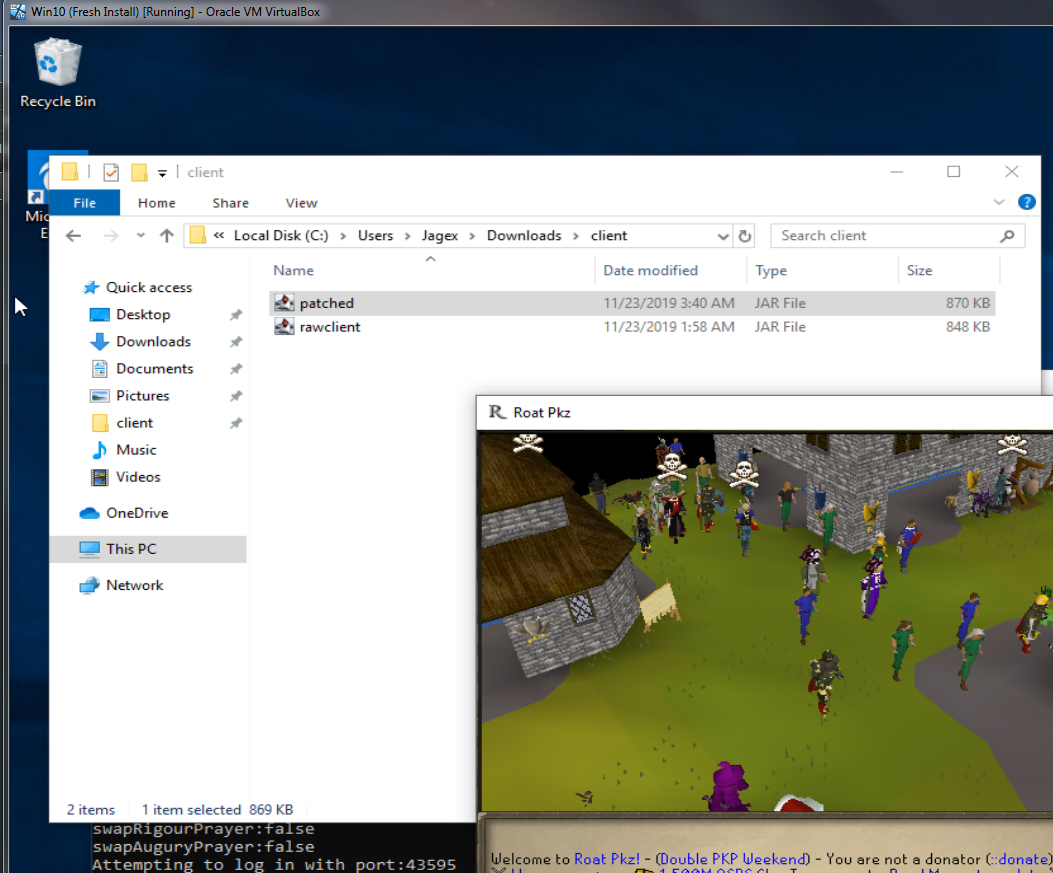
Task: Expand the ribbon with the chevron
Action: coord(999,202)
